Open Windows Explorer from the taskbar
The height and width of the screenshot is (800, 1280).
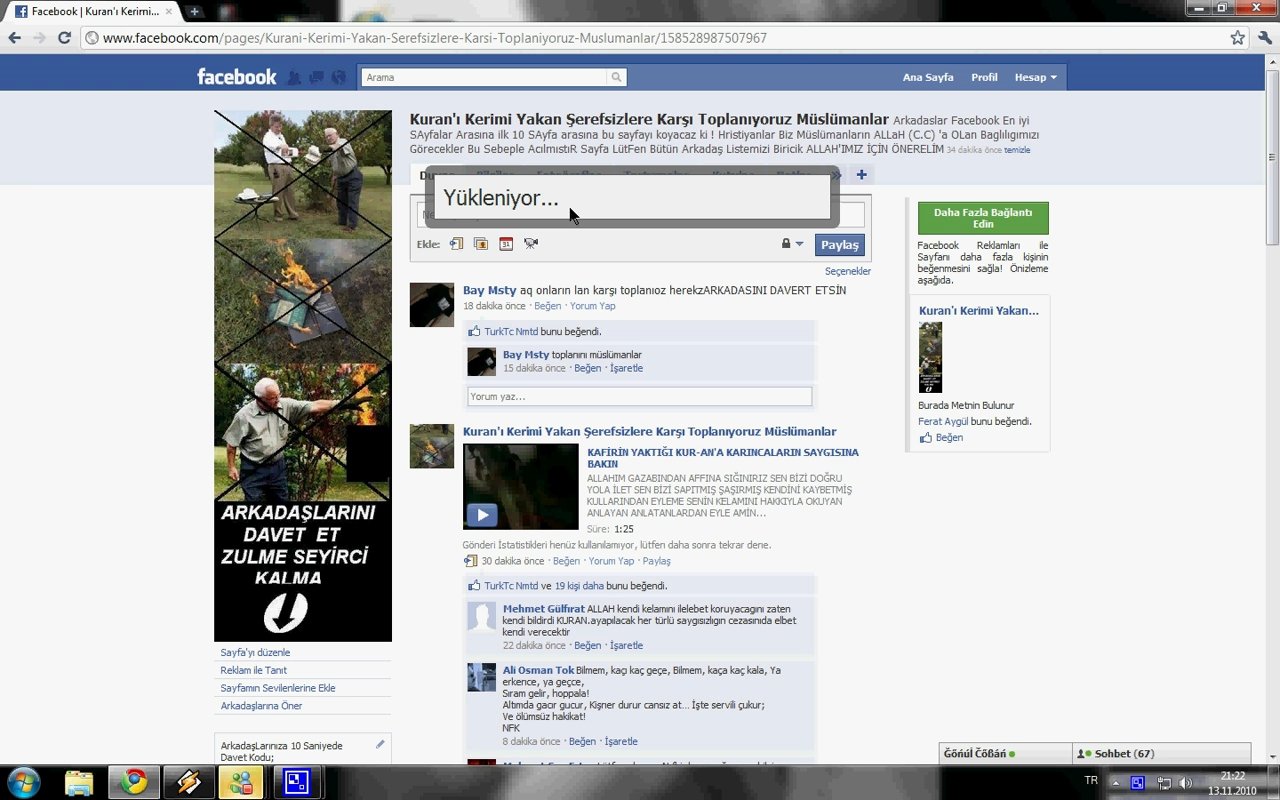coord(79,782)
